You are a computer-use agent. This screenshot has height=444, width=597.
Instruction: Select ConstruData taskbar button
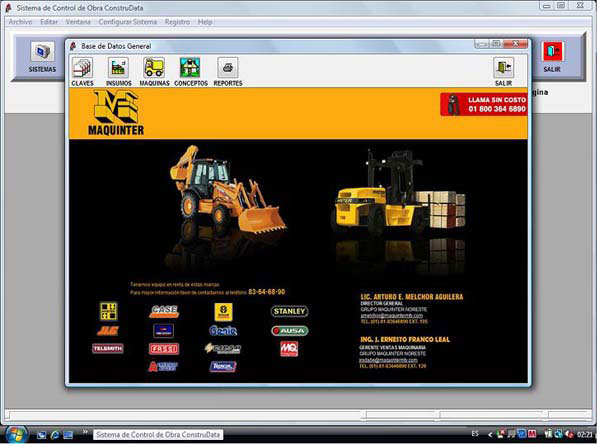pyautogui.click(x=158, y=434)
